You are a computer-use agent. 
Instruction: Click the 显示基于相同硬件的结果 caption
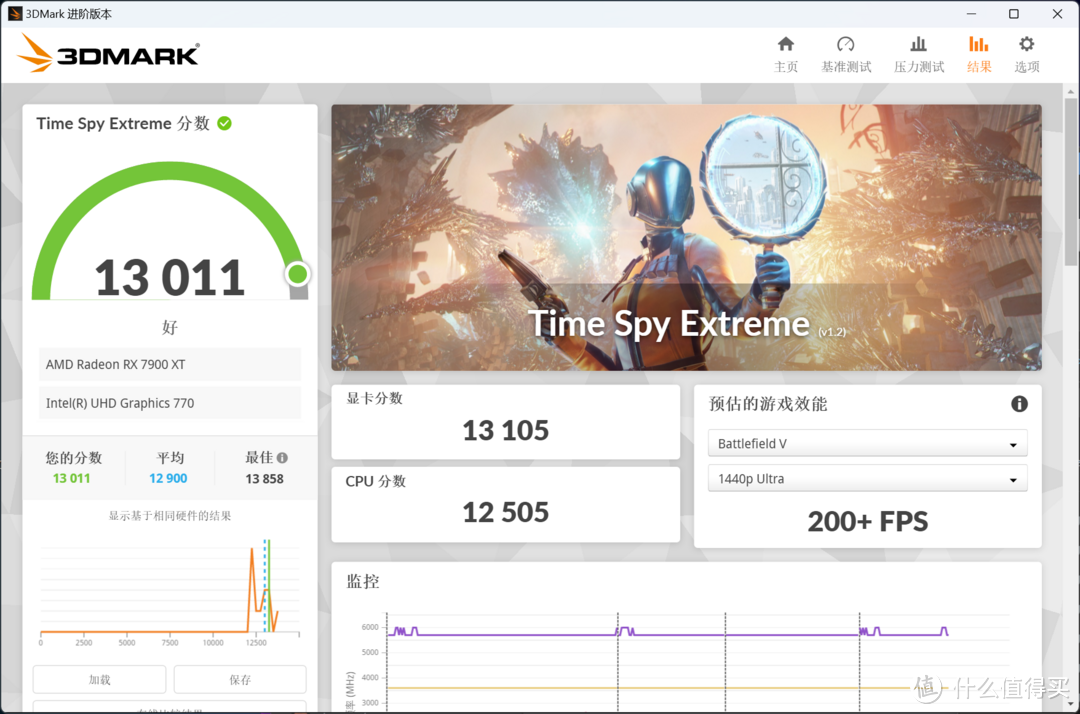[169, 516]
